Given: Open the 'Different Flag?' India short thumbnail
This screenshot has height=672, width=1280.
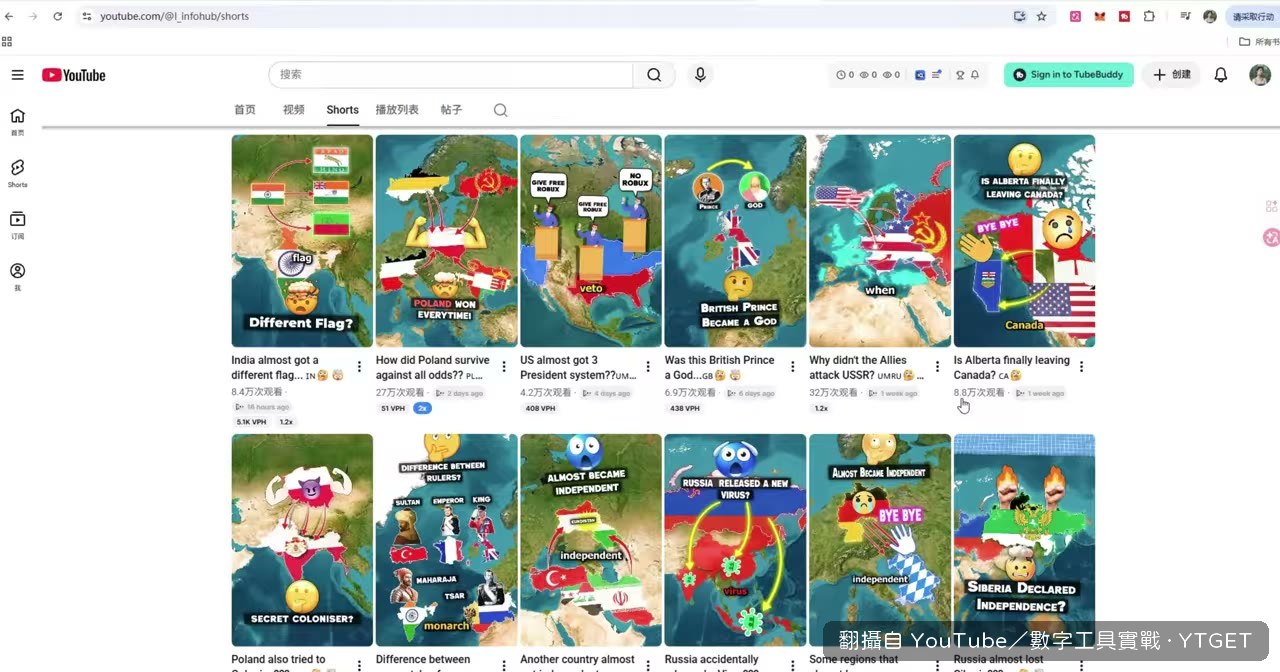Looking at the screenshot, I should tap(302, 241).
